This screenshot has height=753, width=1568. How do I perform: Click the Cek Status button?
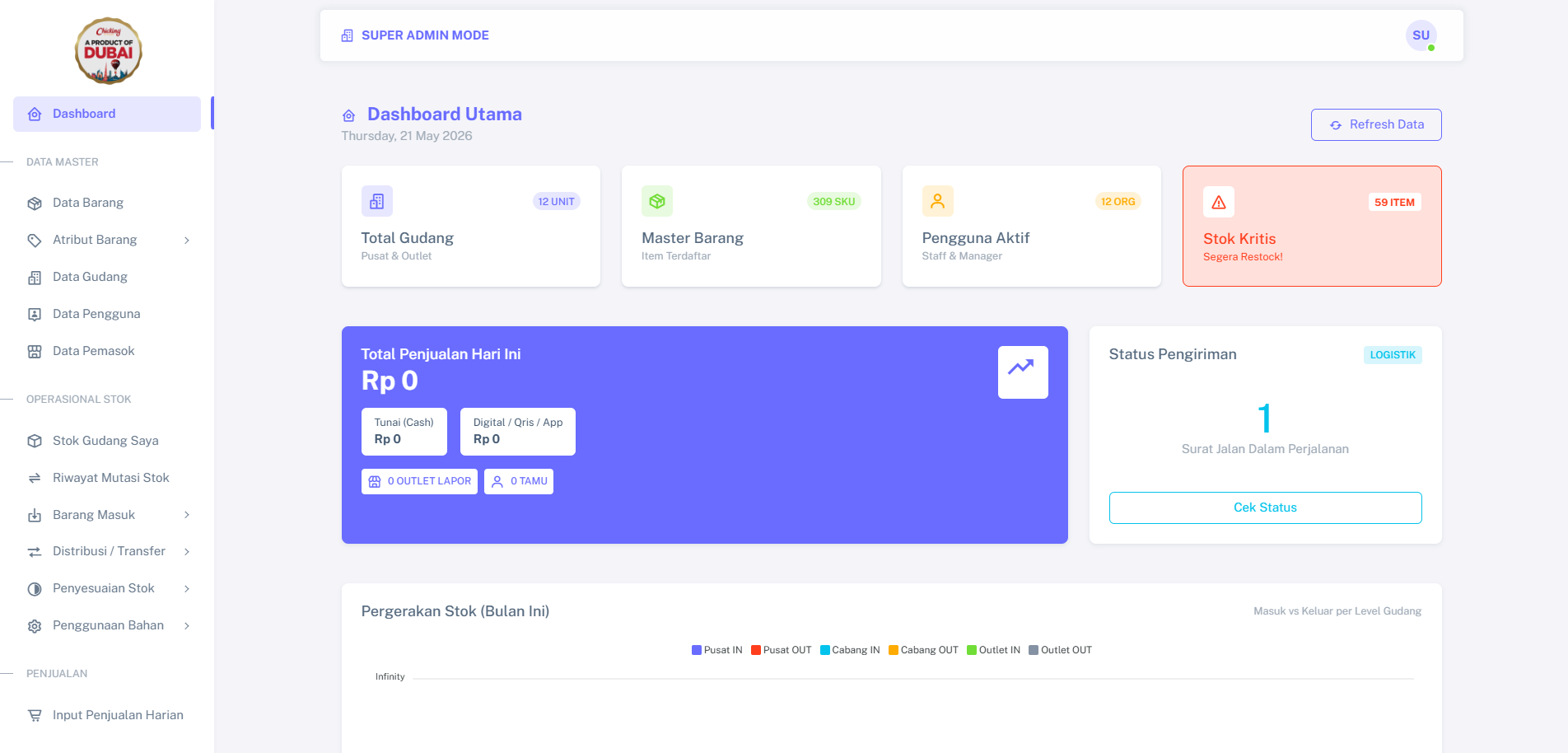[x=1265, y=507]
